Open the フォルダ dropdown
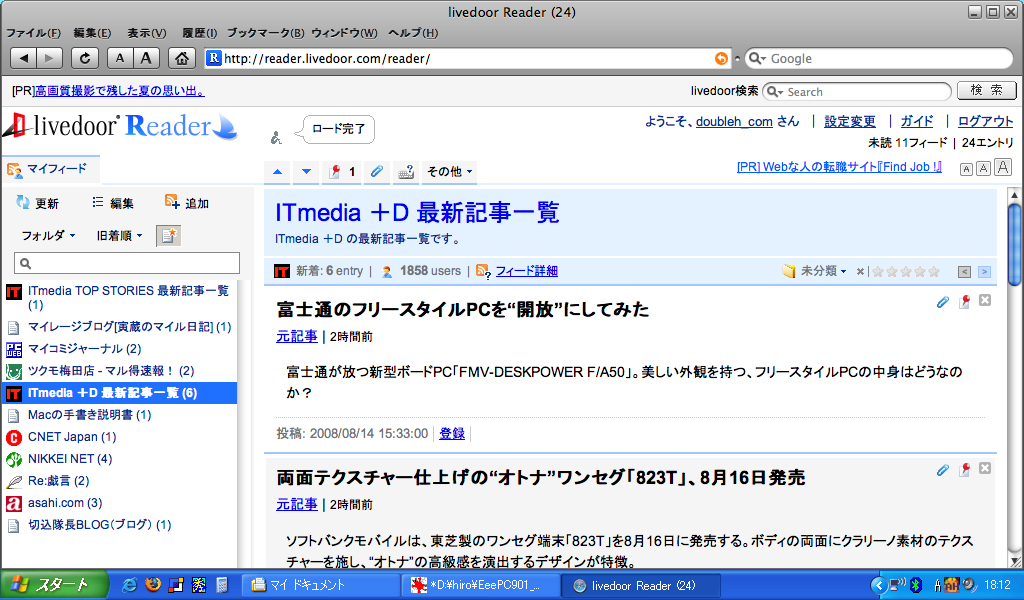 [48, 236]
